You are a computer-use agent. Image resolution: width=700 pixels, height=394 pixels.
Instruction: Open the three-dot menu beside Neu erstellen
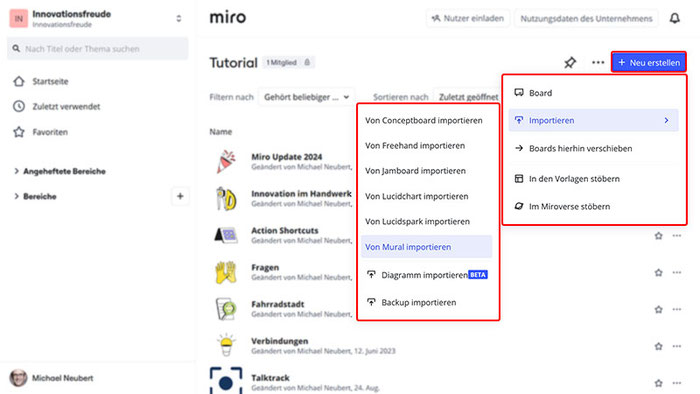click(x=598, y=62)
